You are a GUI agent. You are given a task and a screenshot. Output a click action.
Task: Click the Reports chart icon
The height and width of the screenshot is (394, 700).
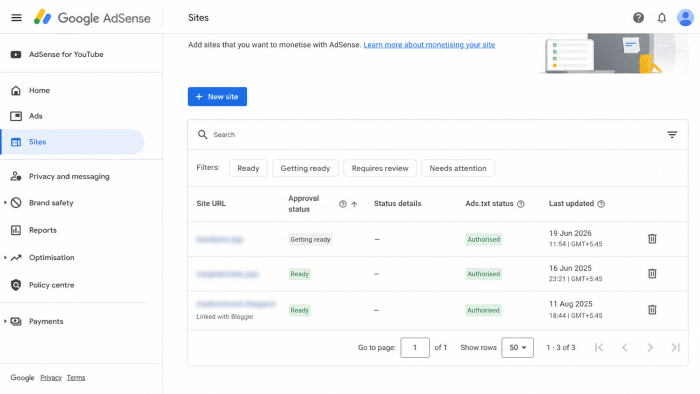click(x=16, y=230)
